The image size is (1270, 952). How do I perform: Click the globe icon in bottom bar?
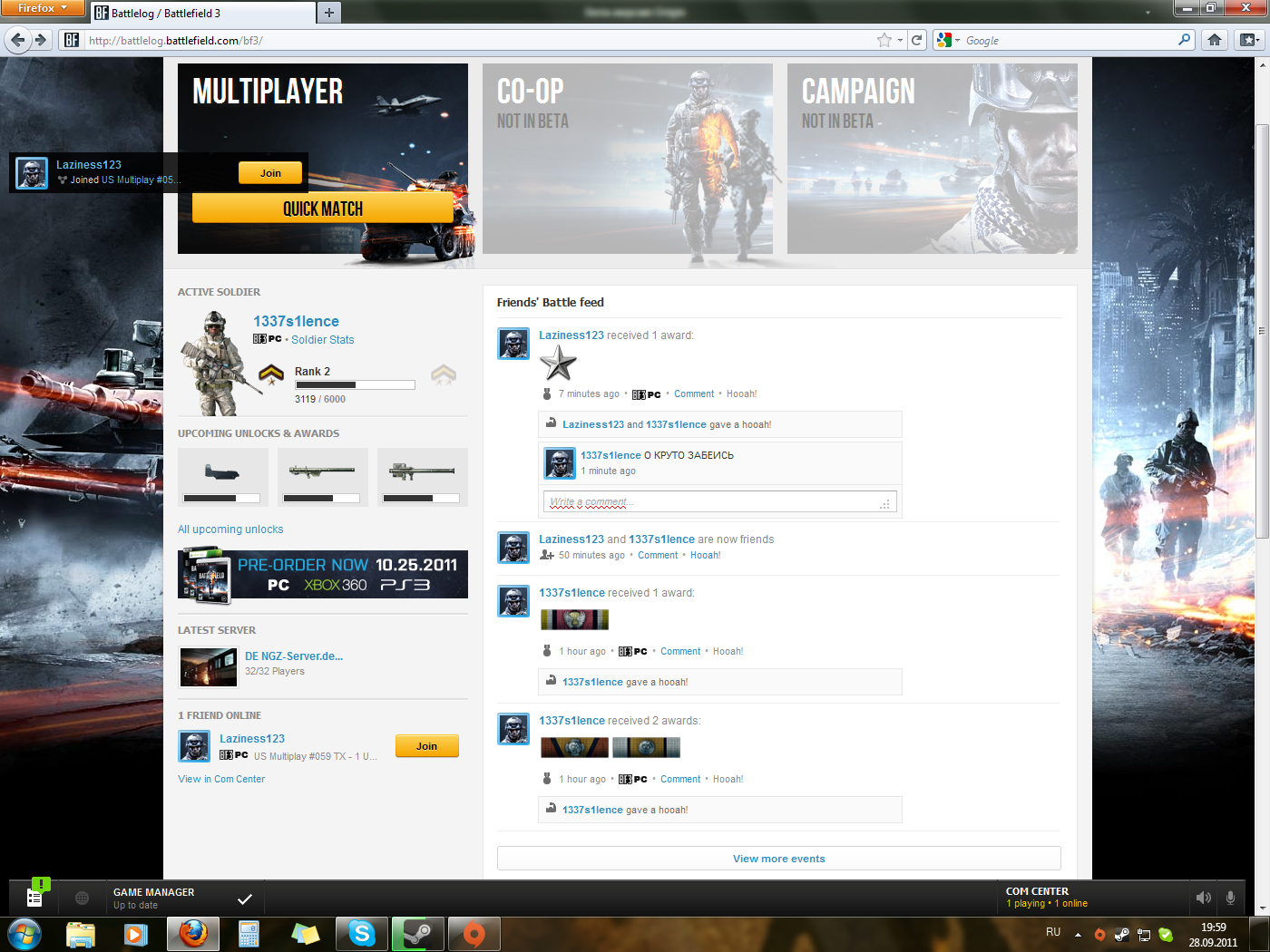[82, 898]
